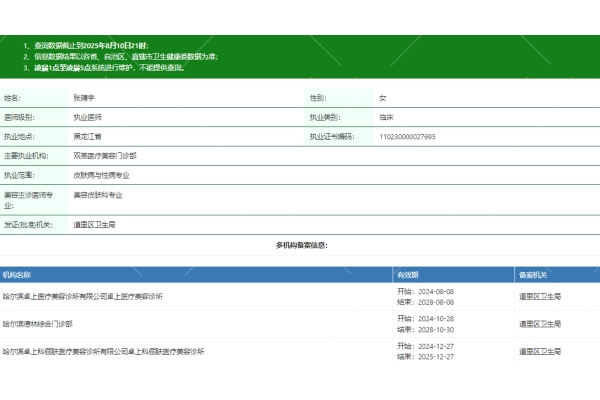The width and height of the screenshot is (600, 400).
Task: Click end date '2028-10-30'
Action: (436, 330)
